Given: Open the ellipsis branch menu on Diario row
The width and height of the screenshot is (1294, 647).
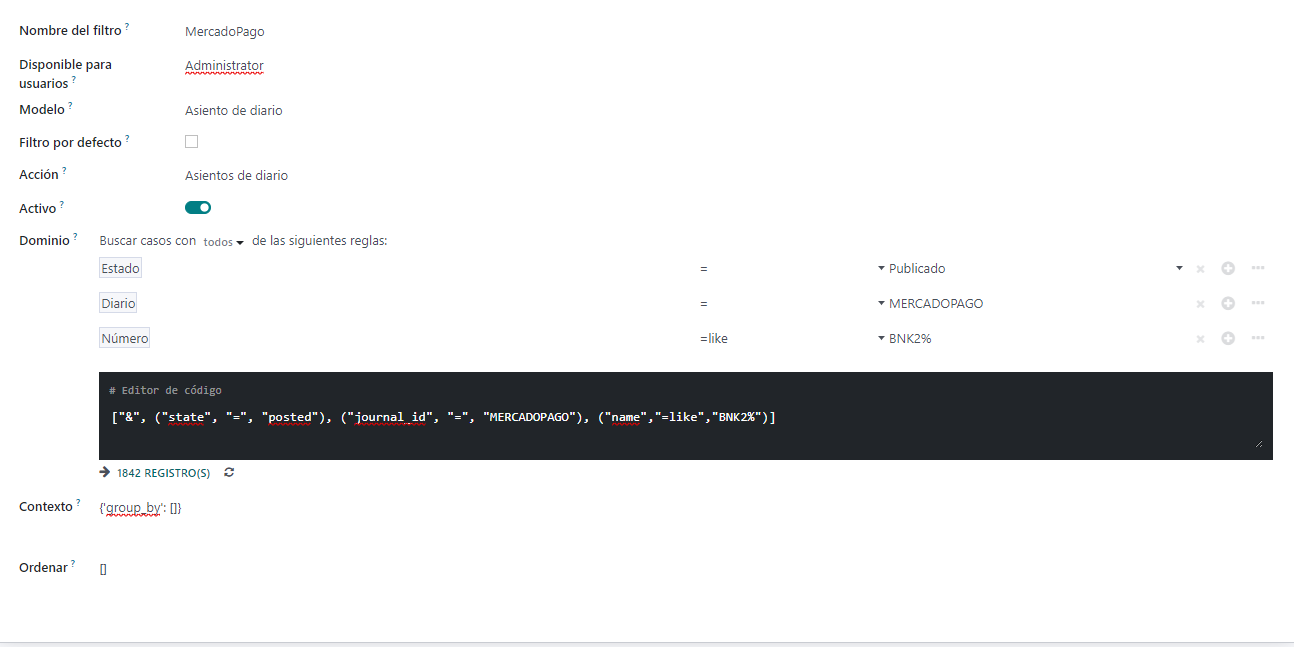Looking at the screenshot, I should pos(1258,303).
